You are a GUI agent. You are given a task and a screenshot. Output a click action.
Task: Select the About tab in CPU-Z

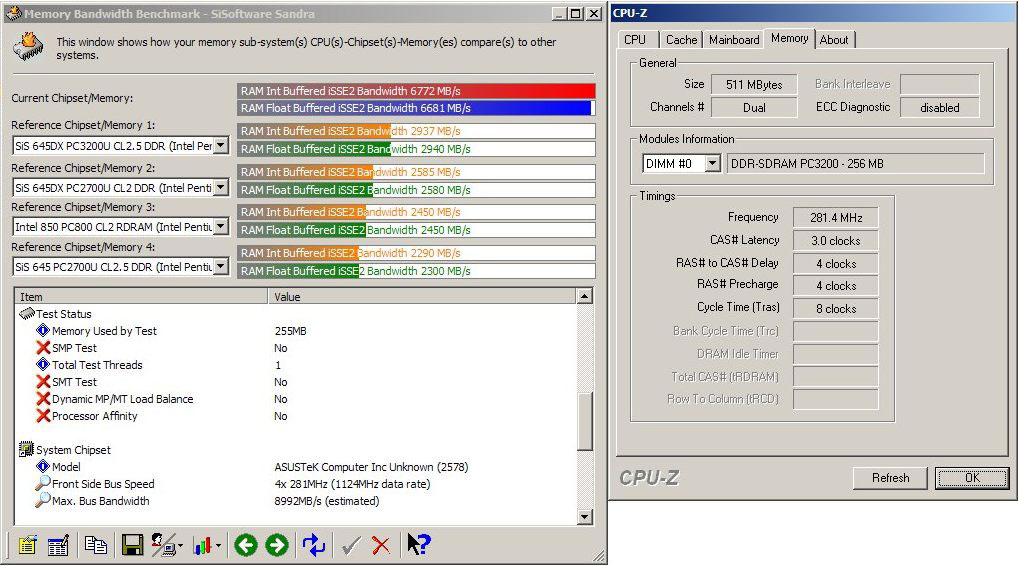point(834,40)
